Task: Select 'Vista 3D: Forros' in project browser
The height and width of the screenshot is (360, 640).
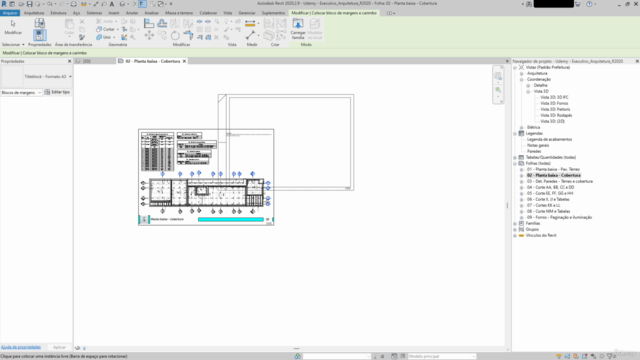Action: point(554,104)
